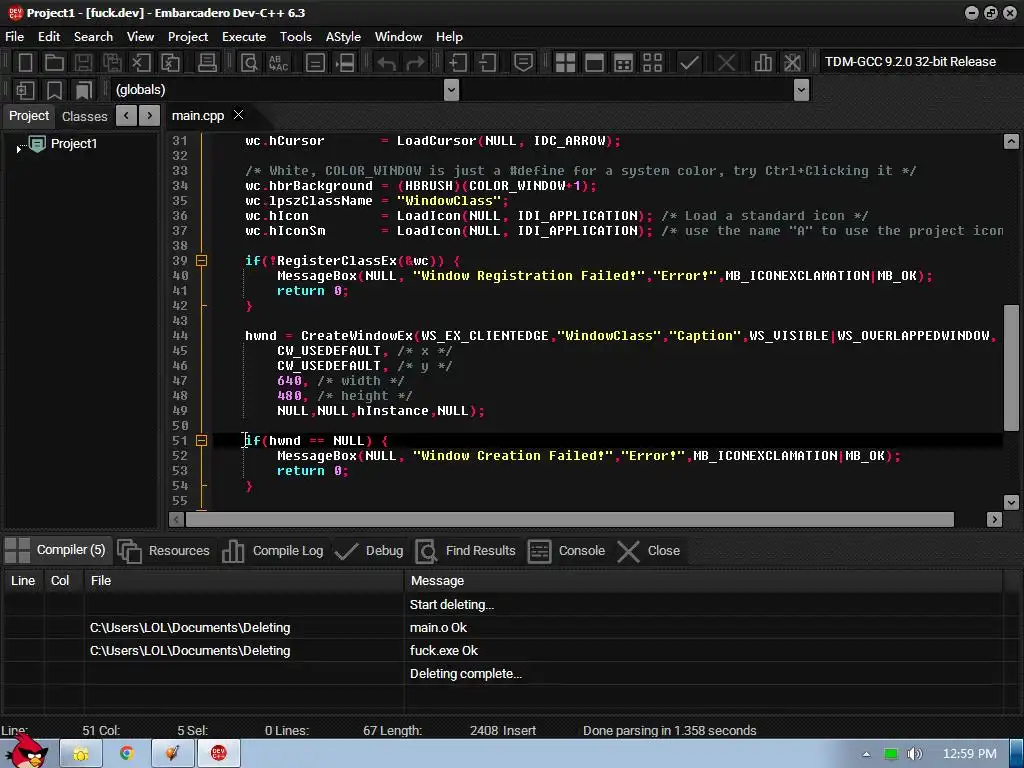Collapse the code fold at line 39

tap(201, 260)
